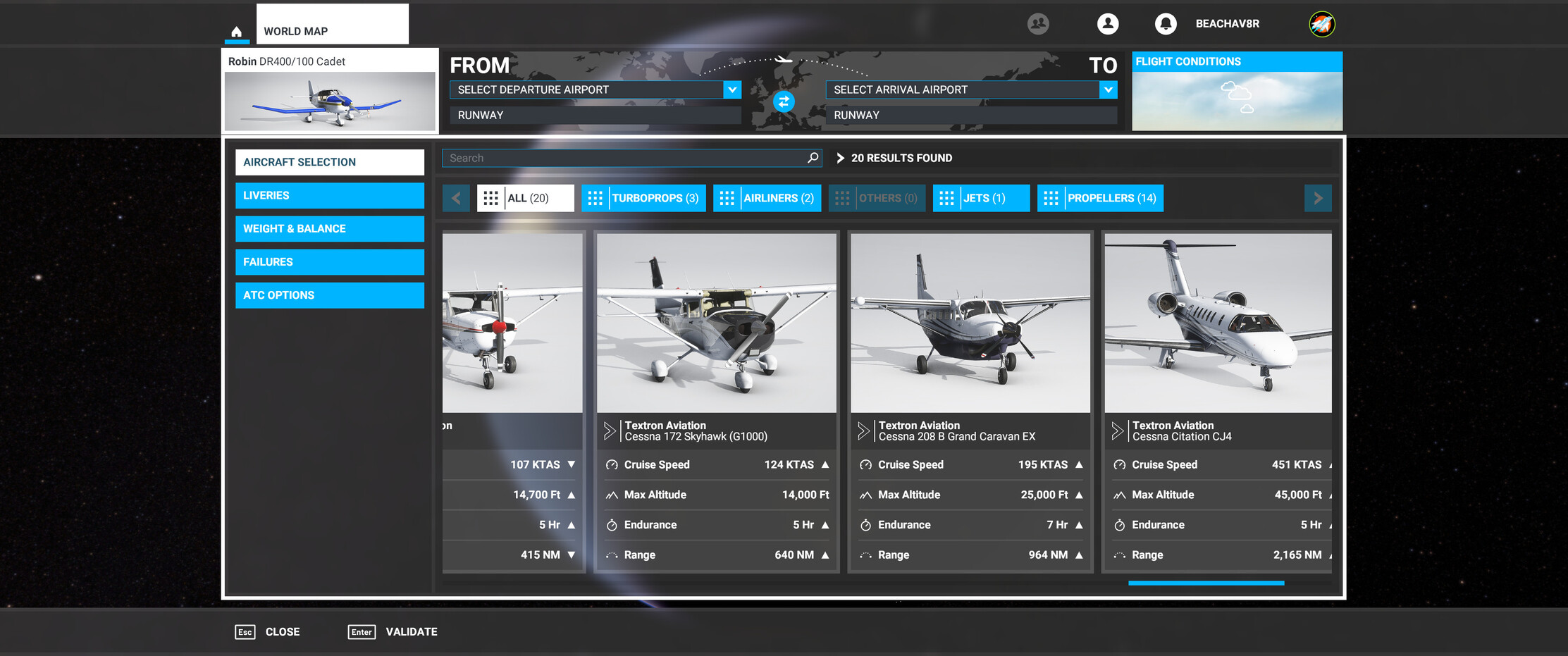This screenshot has width=1568, height=656.
Task: Click the arrival Runway field
Action: (x=971, y=115)
